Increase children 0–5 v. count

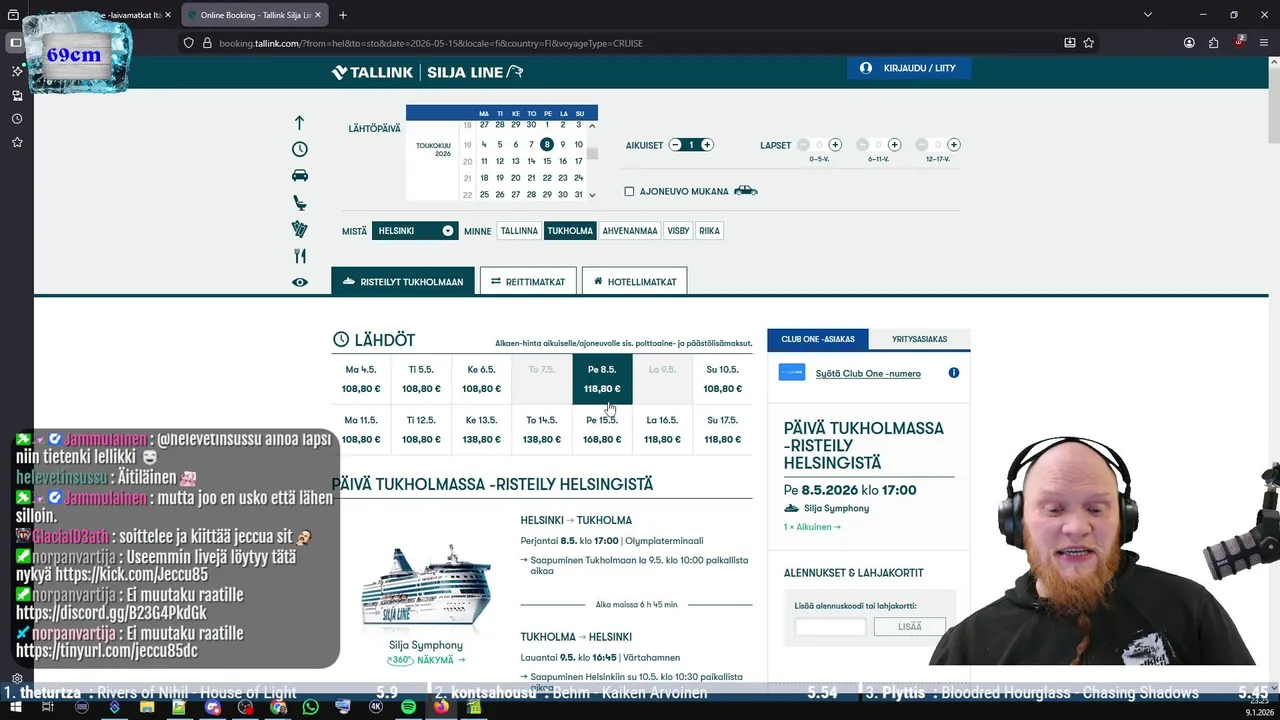pos(835,145)
